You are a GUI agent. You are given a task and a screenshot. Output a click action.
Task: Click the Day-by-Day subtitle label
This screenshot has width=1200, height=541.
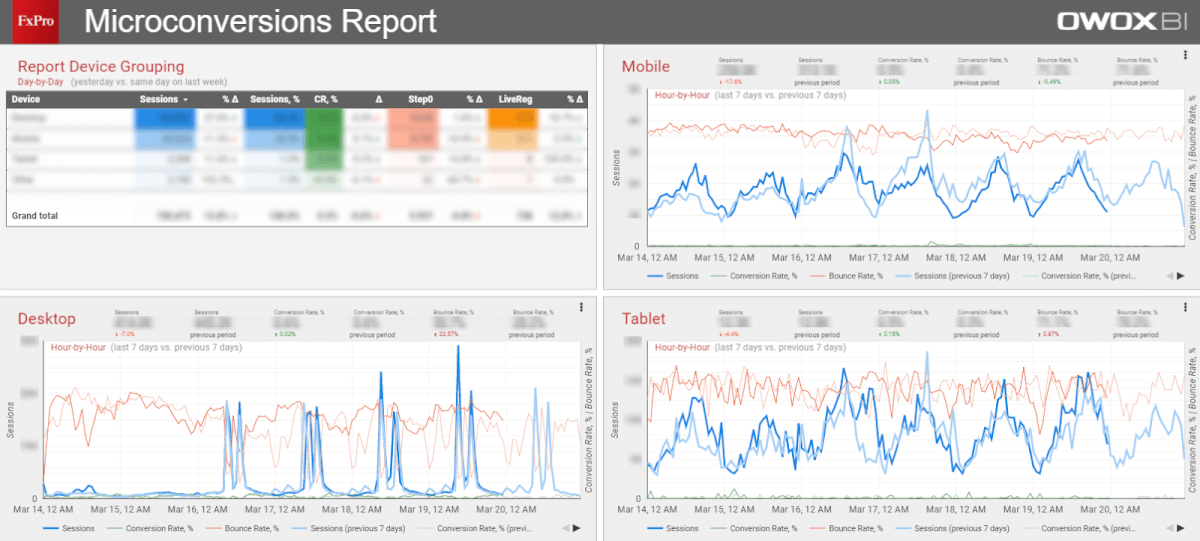[x=42, y=81]
